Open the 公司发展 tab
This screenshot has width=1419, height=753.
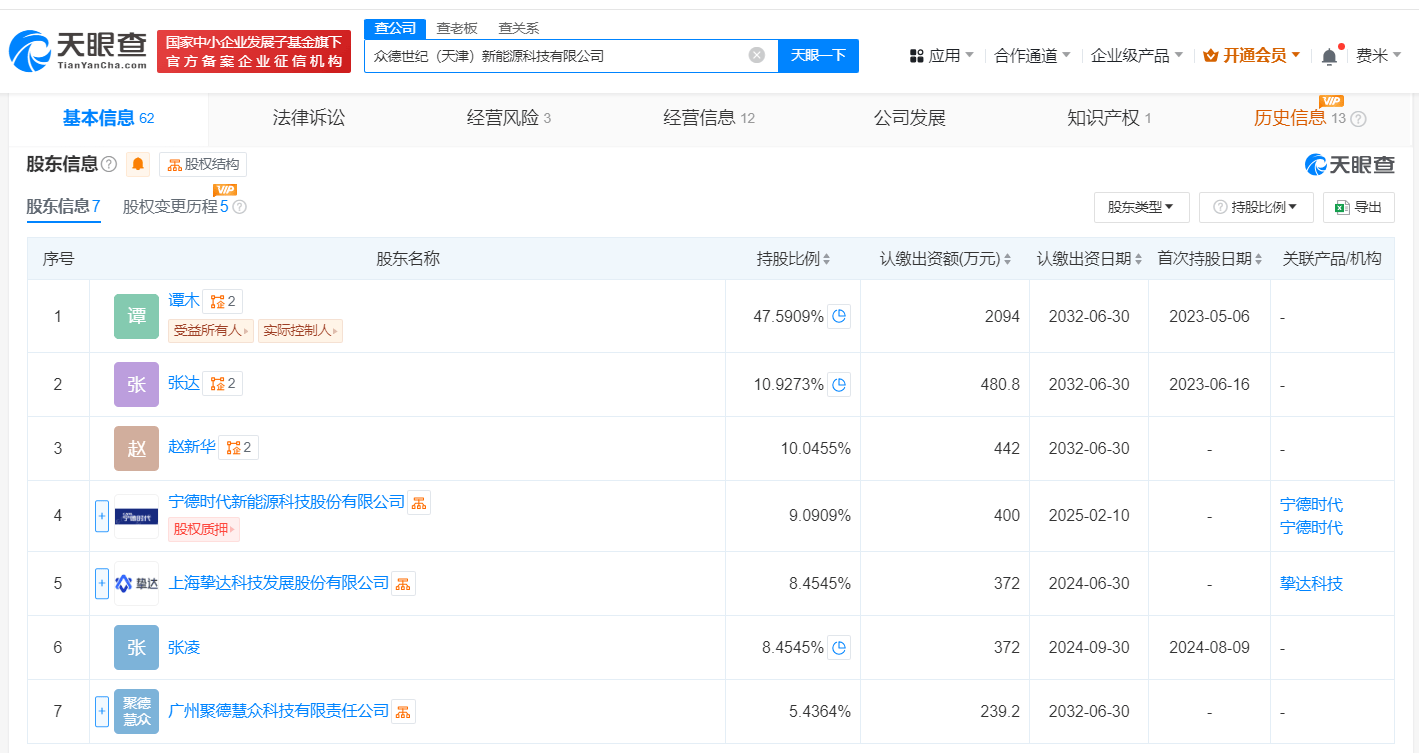[x=909, y=118]
